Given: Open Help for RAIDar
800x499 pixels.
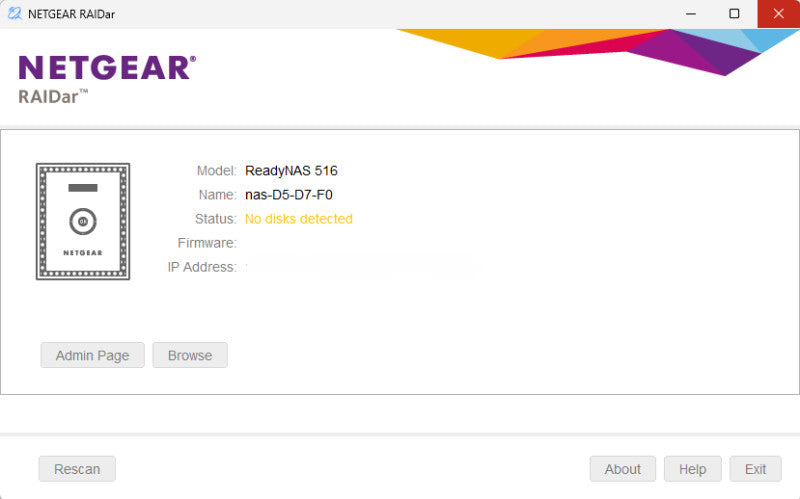Looking at the screenshot, I should (x=692, y=469).
